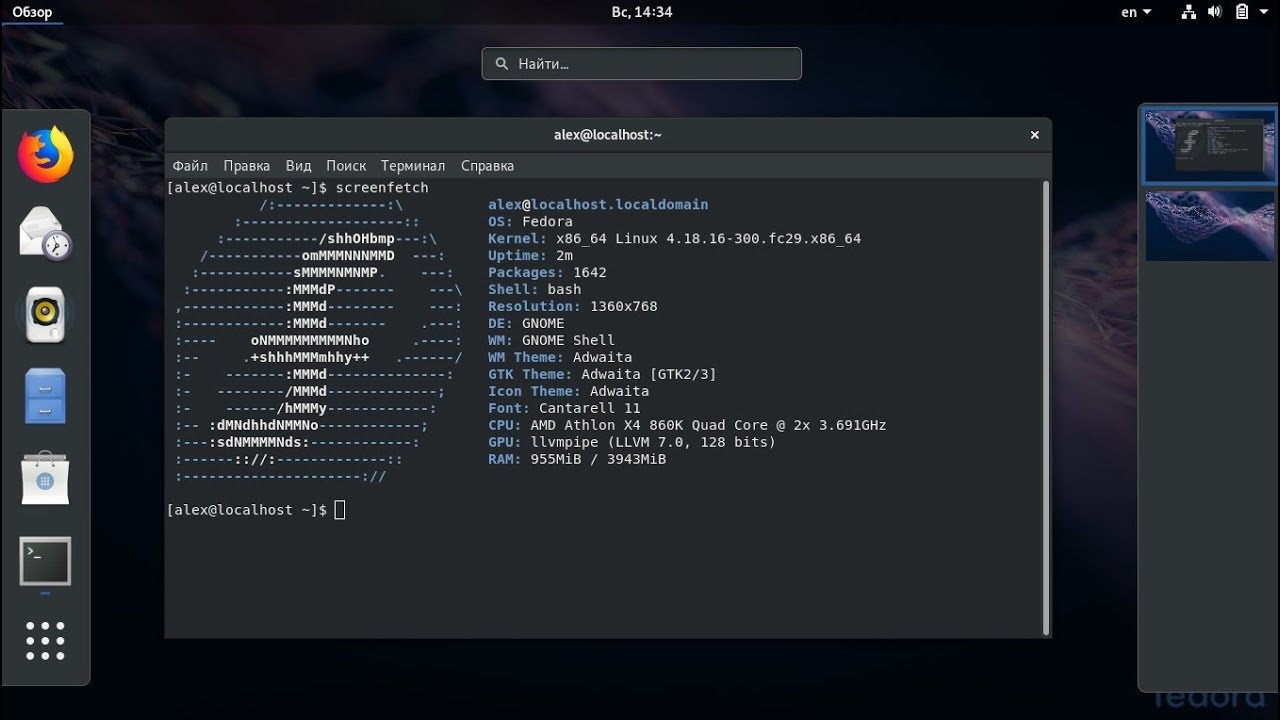Image resolution: width=1280 pixels, height=720 pixels.
Task: Select the Terminal icon in dash
Action: coord(45,560)
